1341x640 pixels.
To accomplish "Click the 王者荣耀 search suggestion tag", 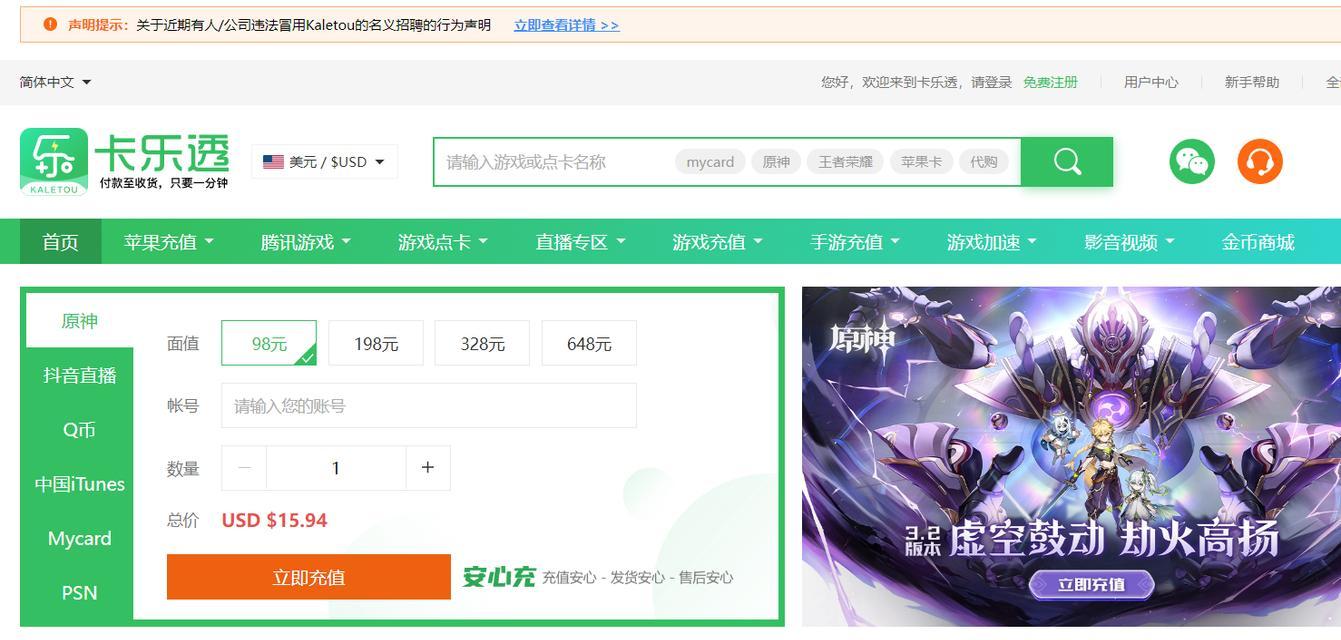I will point(845,162).
